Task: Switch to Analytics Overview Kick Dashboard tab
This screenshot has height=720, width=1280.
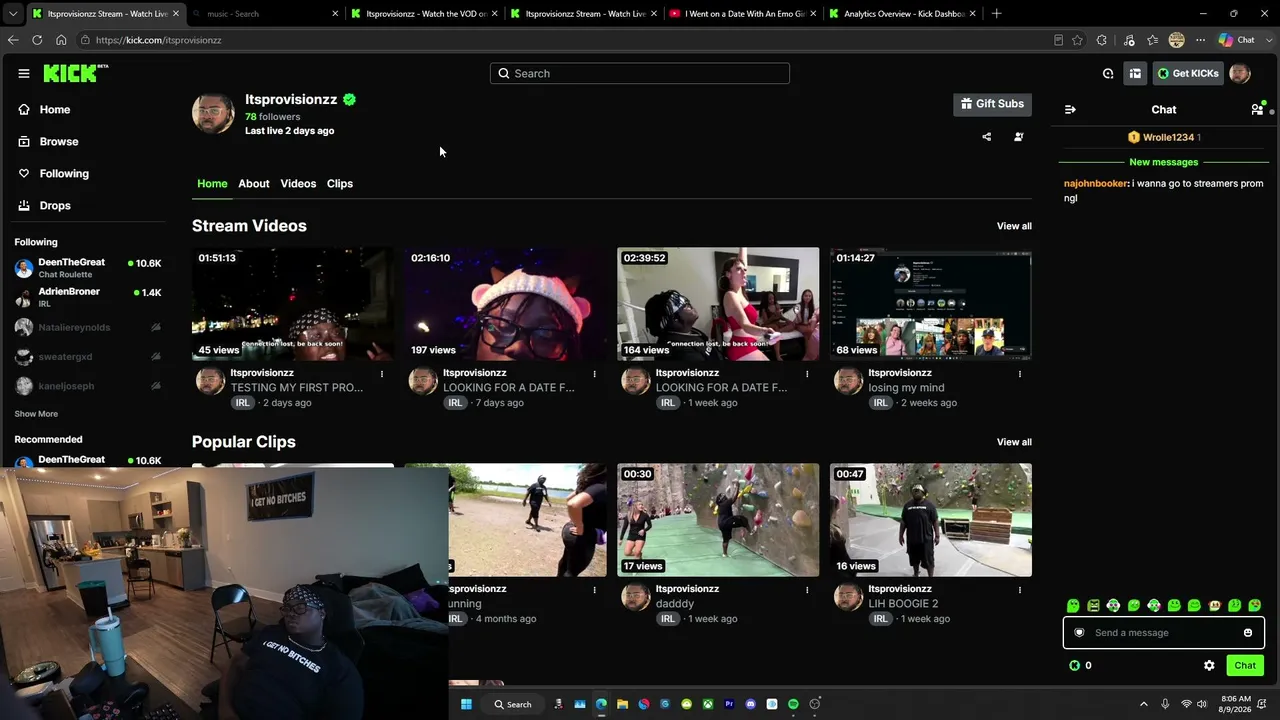Action: pyautogui.click(x=901, y=14)
